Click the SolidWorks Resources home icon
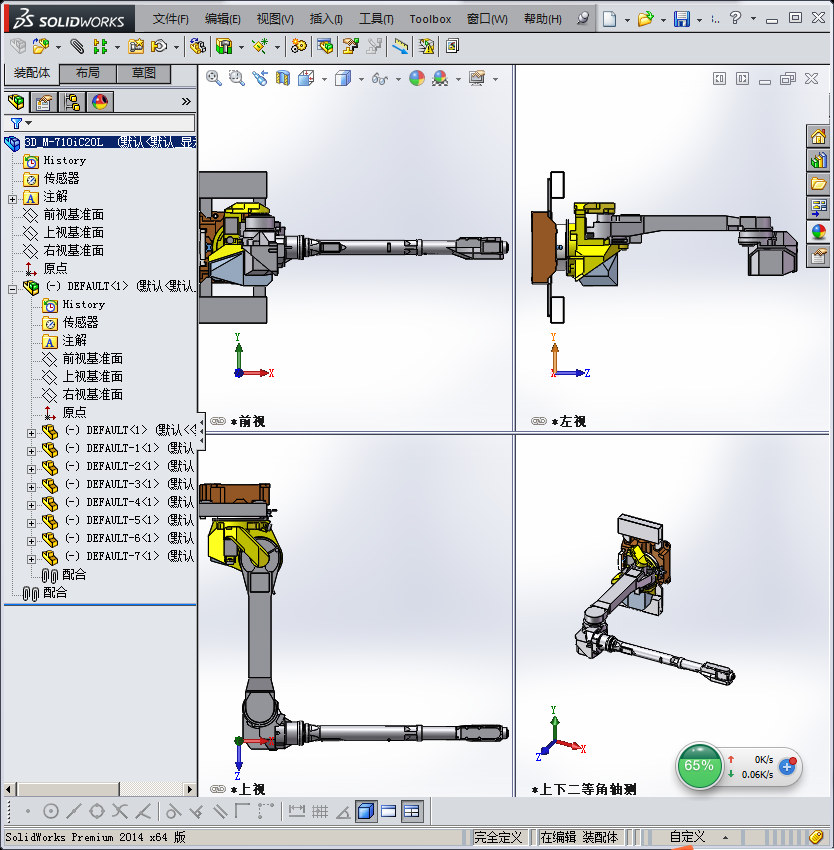834x850 pixels. pos(818,136)
